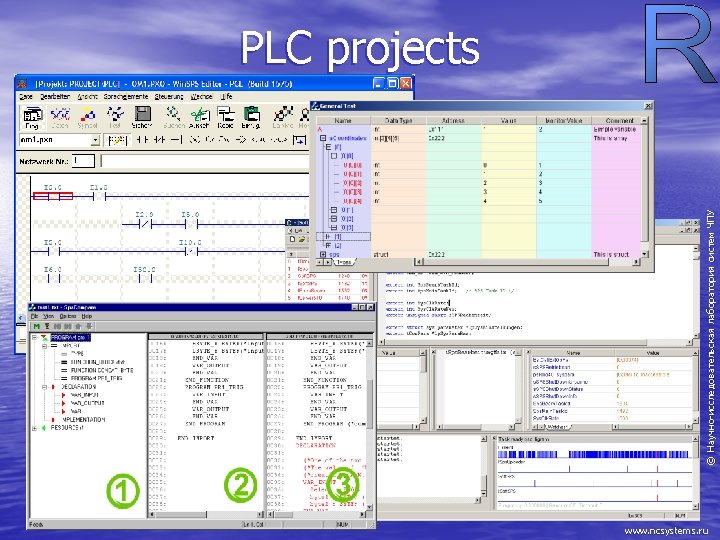Open the Steuerung menu
Image resolution: width=720 pixels, height=540 pixels.
click(x=169, y=97)
